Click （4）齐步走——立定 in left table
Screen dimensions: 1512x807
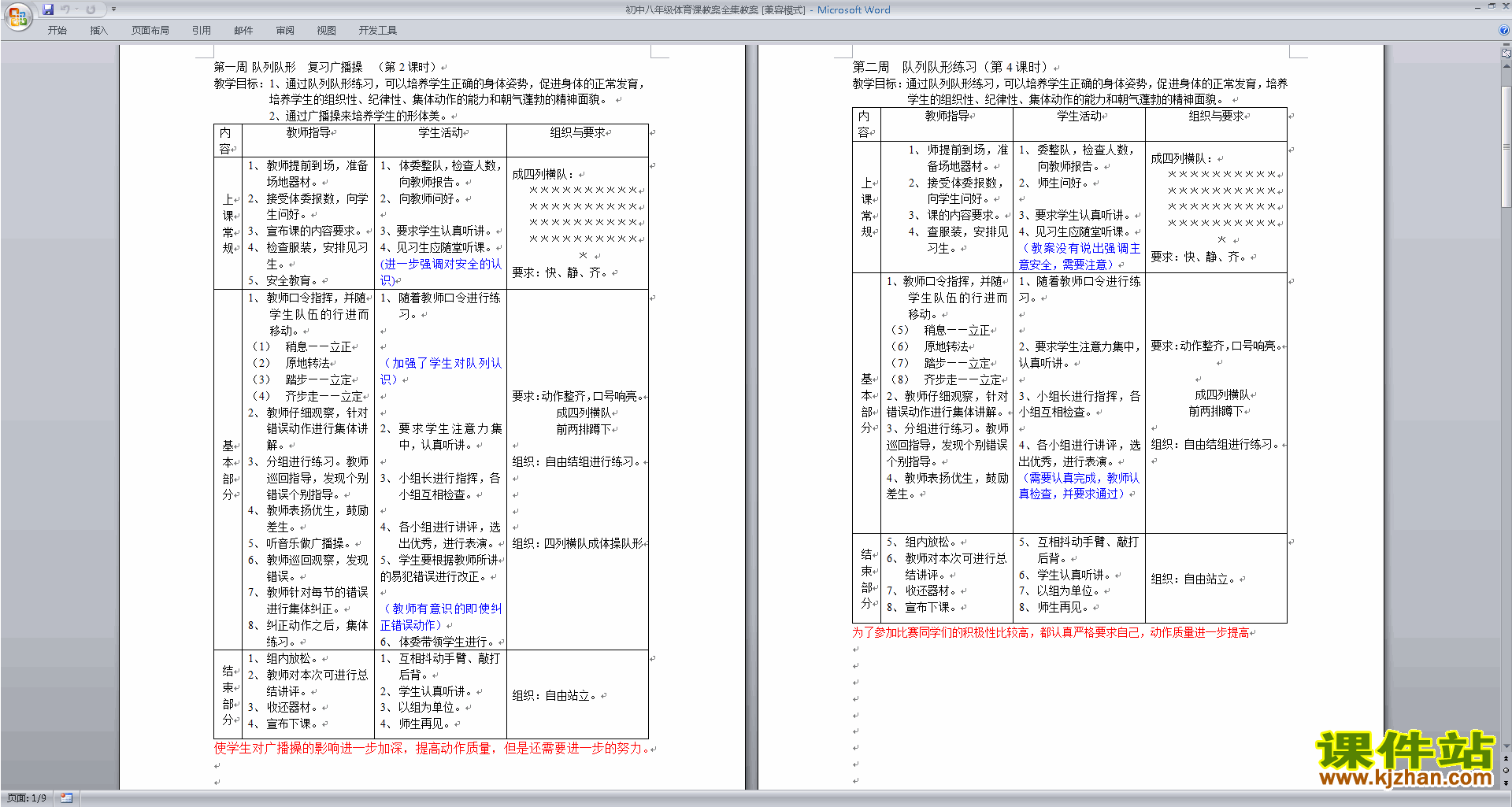point(307,397)
